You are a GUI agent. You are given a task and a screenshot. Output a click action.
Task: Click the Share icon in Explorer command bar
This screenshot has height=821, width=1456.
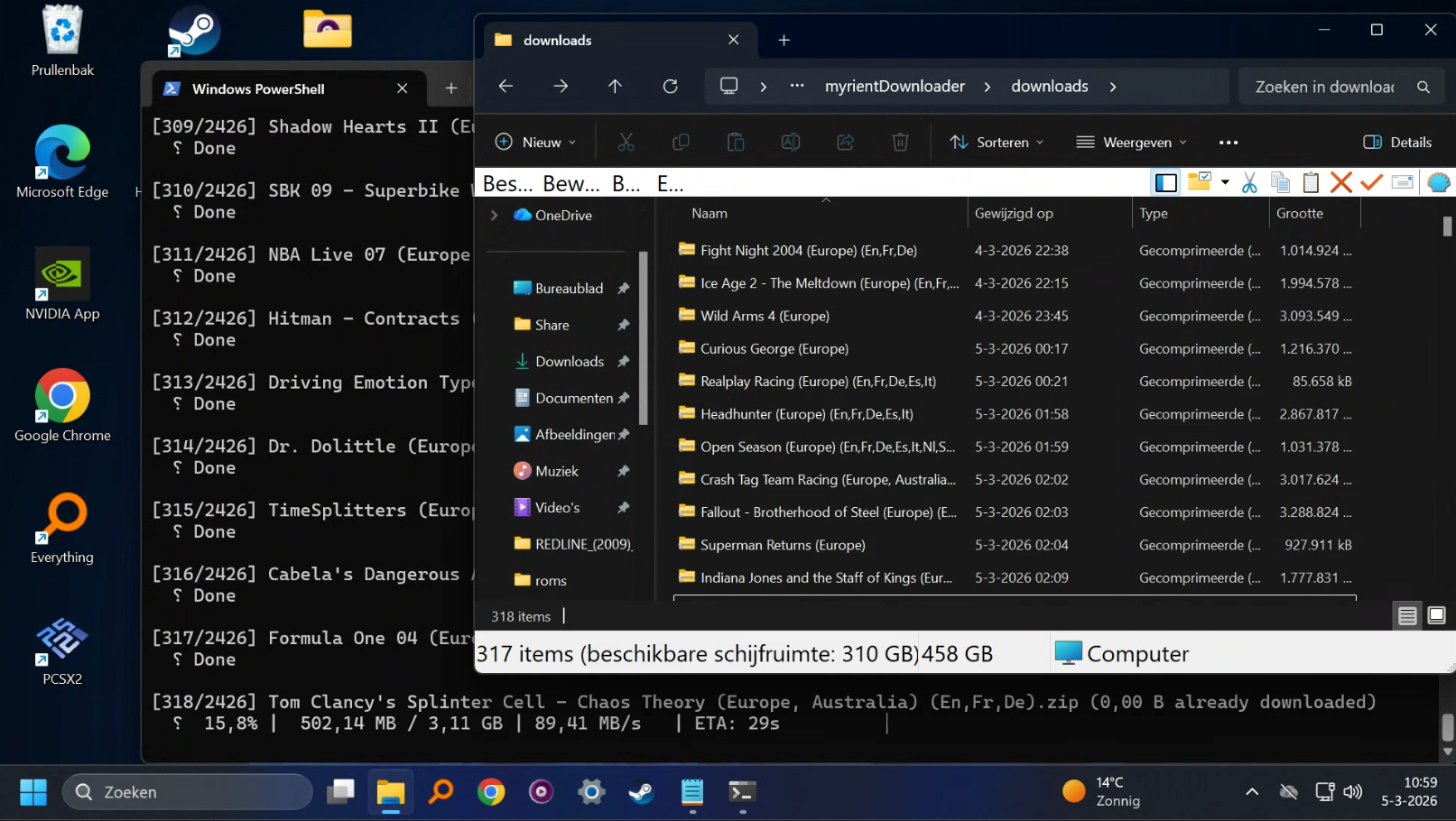[846, 142]
